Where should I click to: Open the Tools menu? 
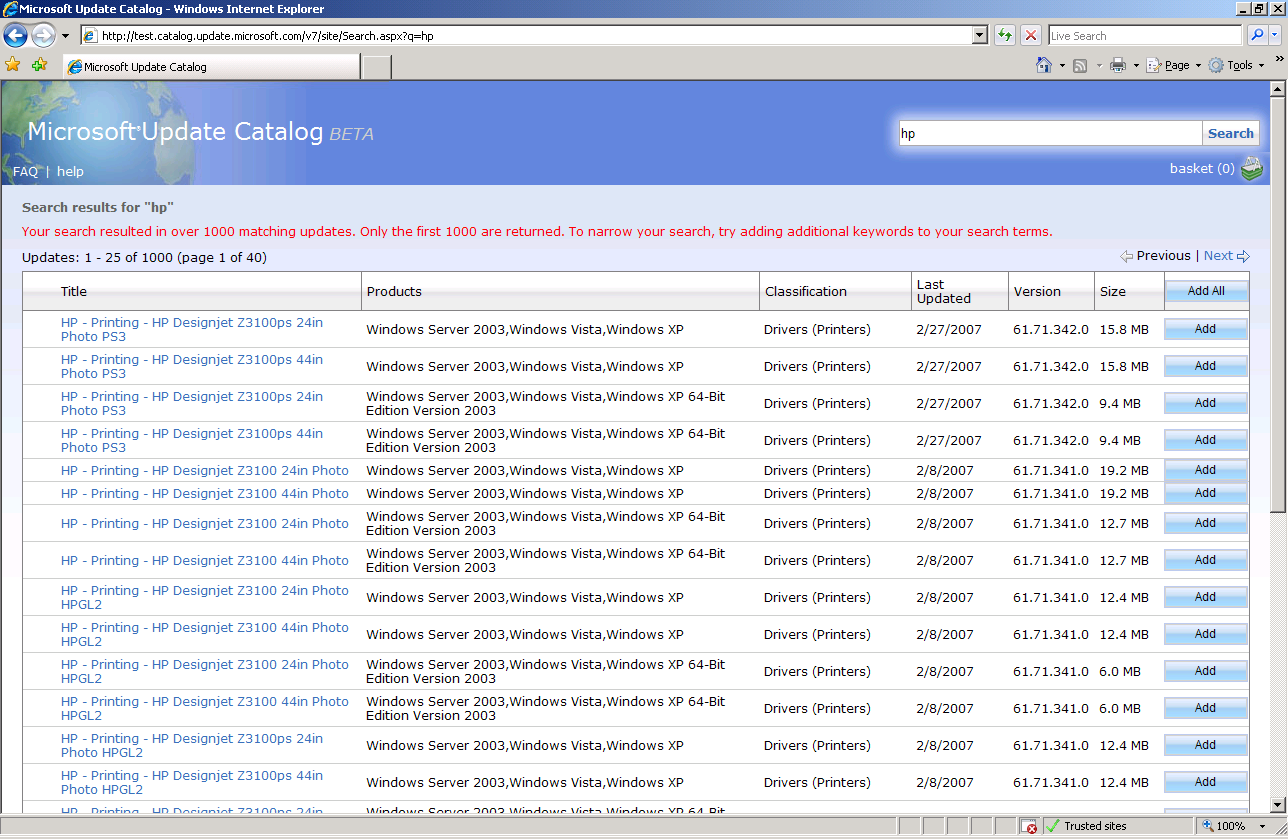(1236, 66)
